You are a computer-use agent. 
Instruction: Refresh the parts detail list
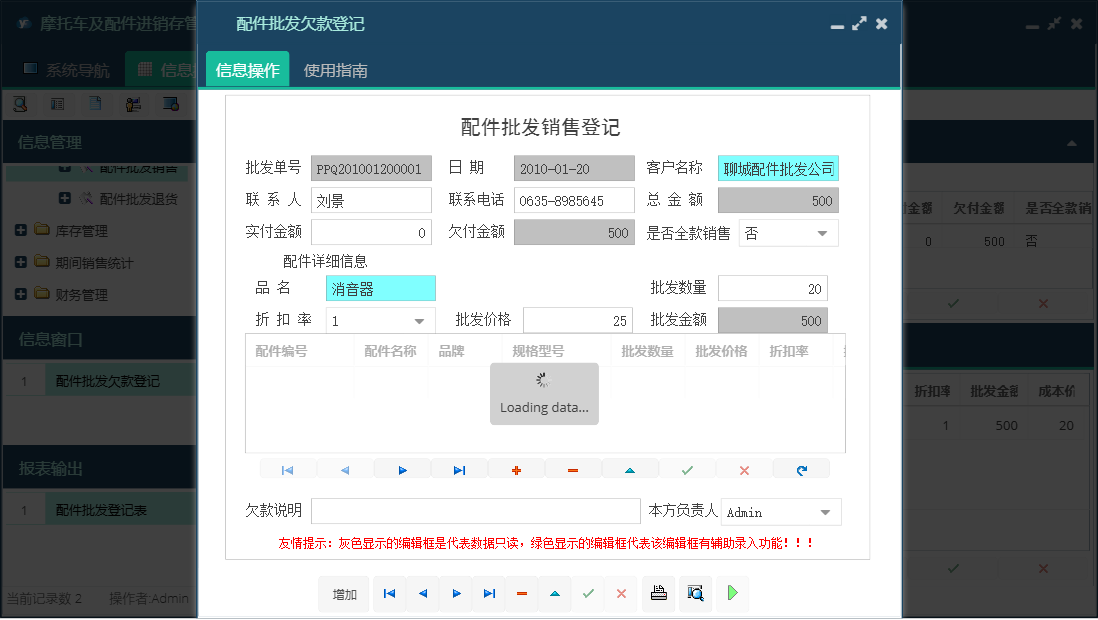[801, 468]
